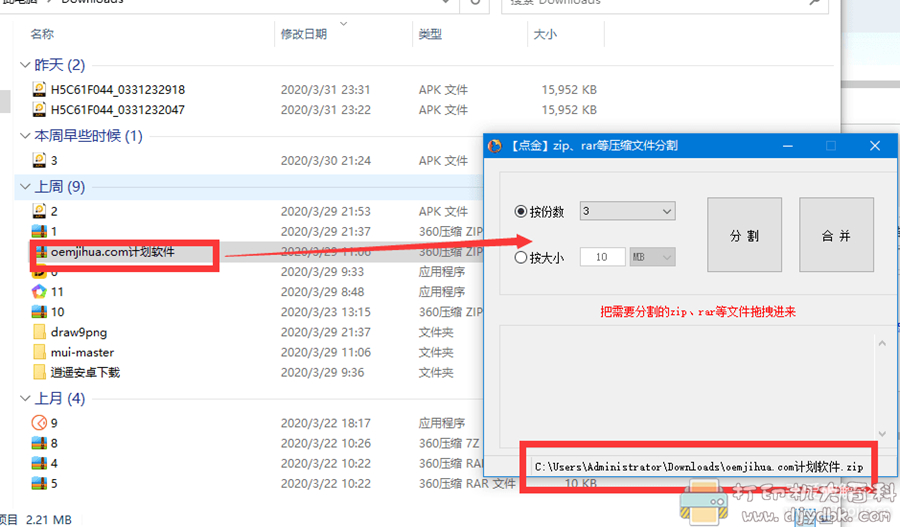This screenshot has height=527, width=900.
Task: Sort by the 名称 column header
Action: coord(42,34)
